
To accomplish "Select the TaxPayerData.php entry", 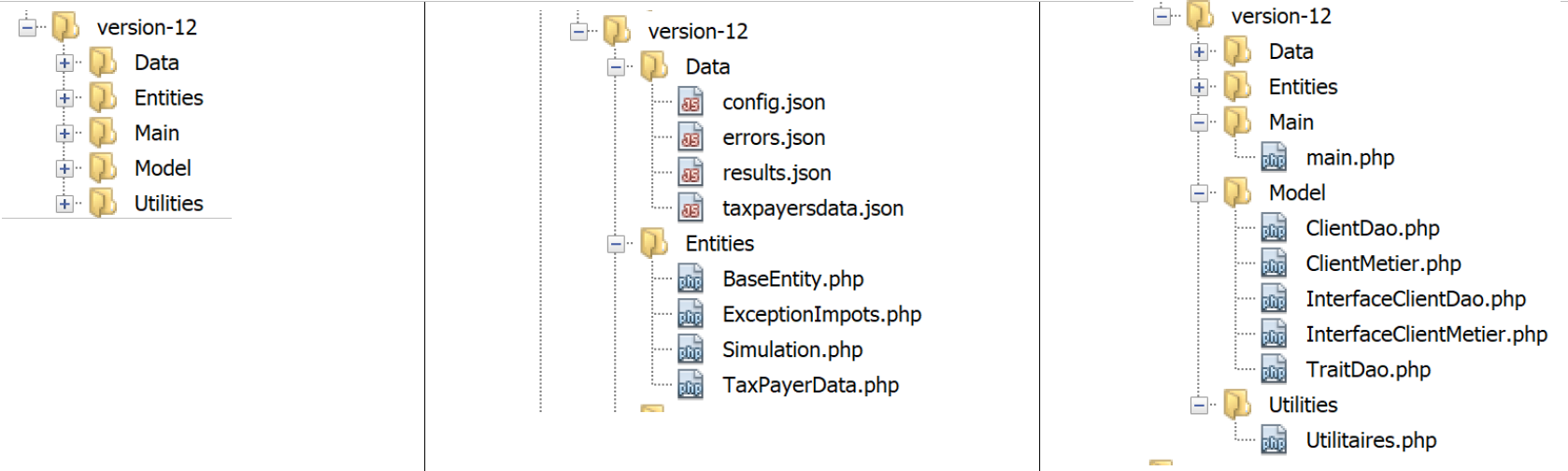I will click(x=810, y=385).
